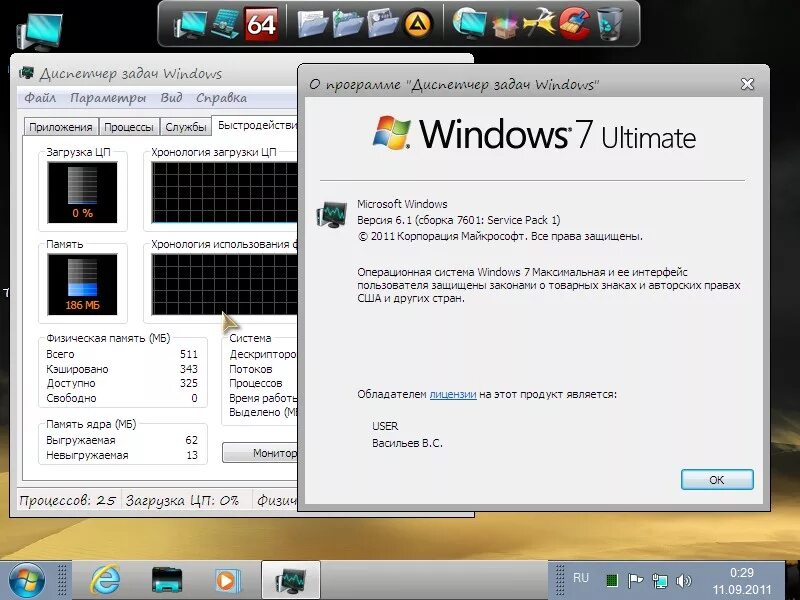Screen dimensions: 800x600
Task: Open the Recycle Bin in the dock
Action: (610, 24)
